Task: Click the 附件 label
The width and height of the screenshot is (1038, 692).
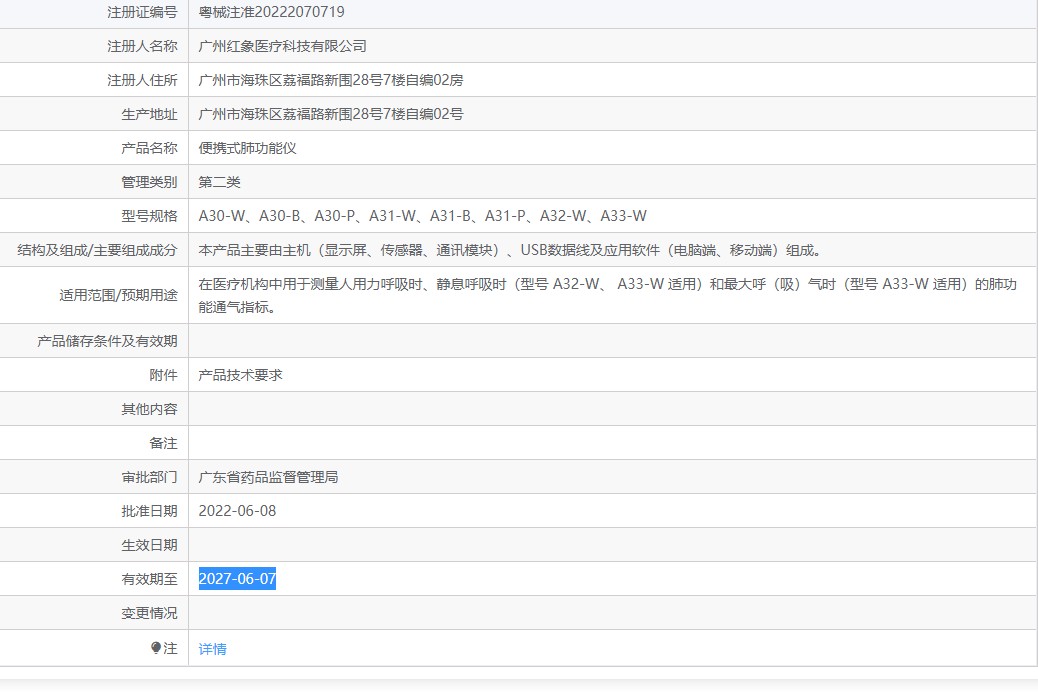Action: coord(164,375)
